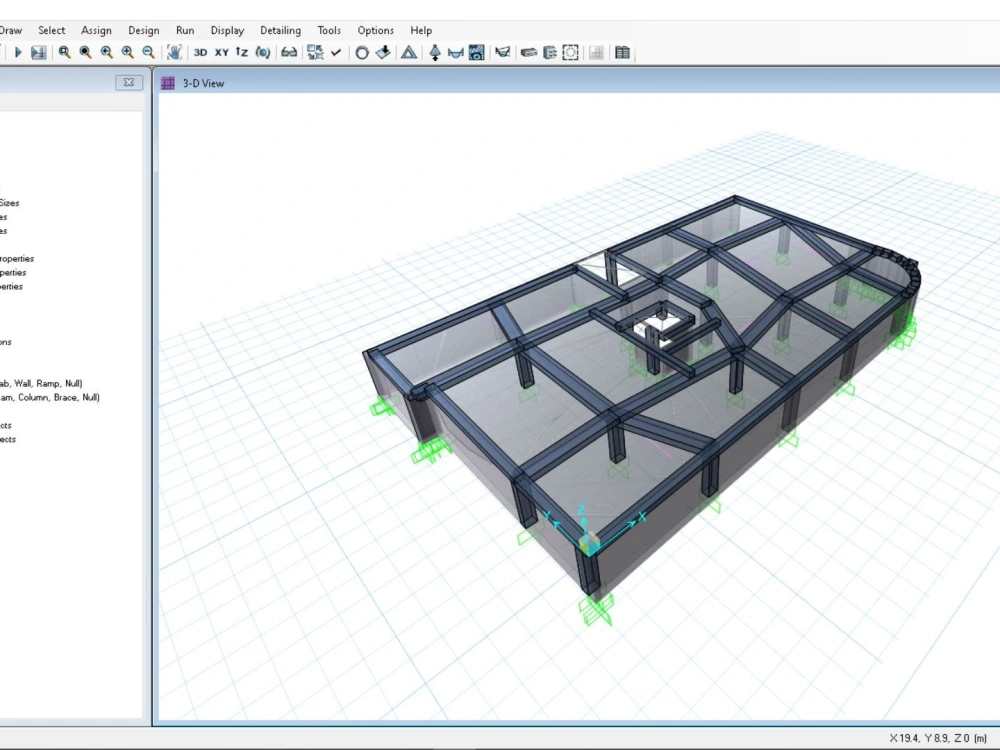Open the partly visible Draw menu
Image resolution: width=1000 pixels, height=750 pixels.
(11, 30)
